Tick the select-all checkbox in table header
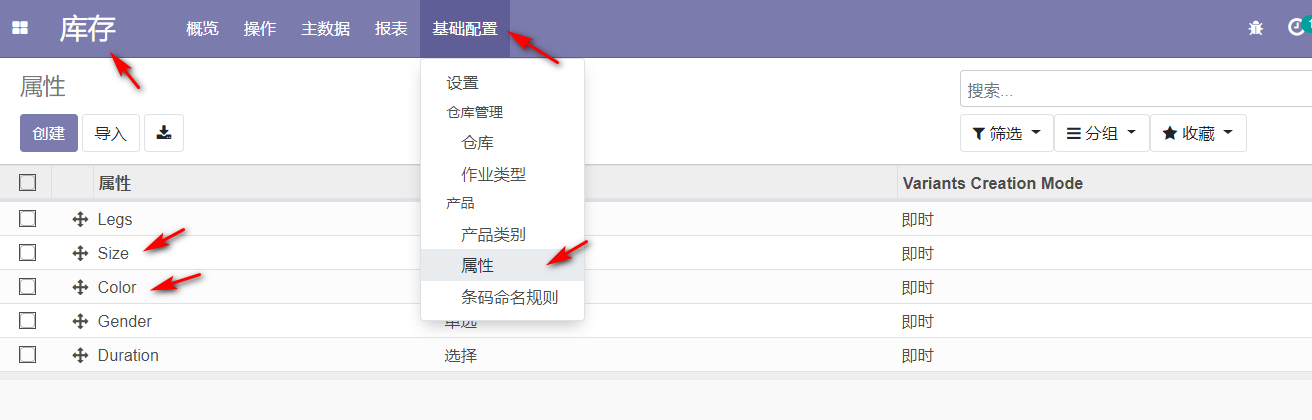The width and height of the screenshot is (1312, 420). [x=28, y=183]
